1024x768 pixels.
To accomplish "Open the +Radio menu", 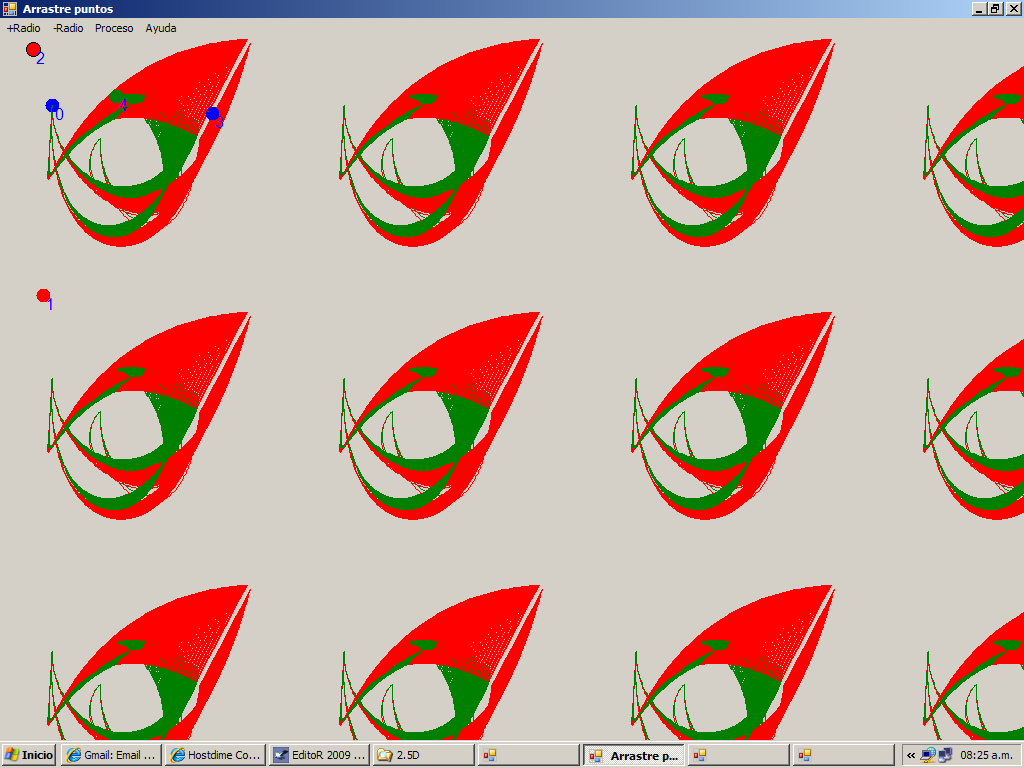I will 23,28.
